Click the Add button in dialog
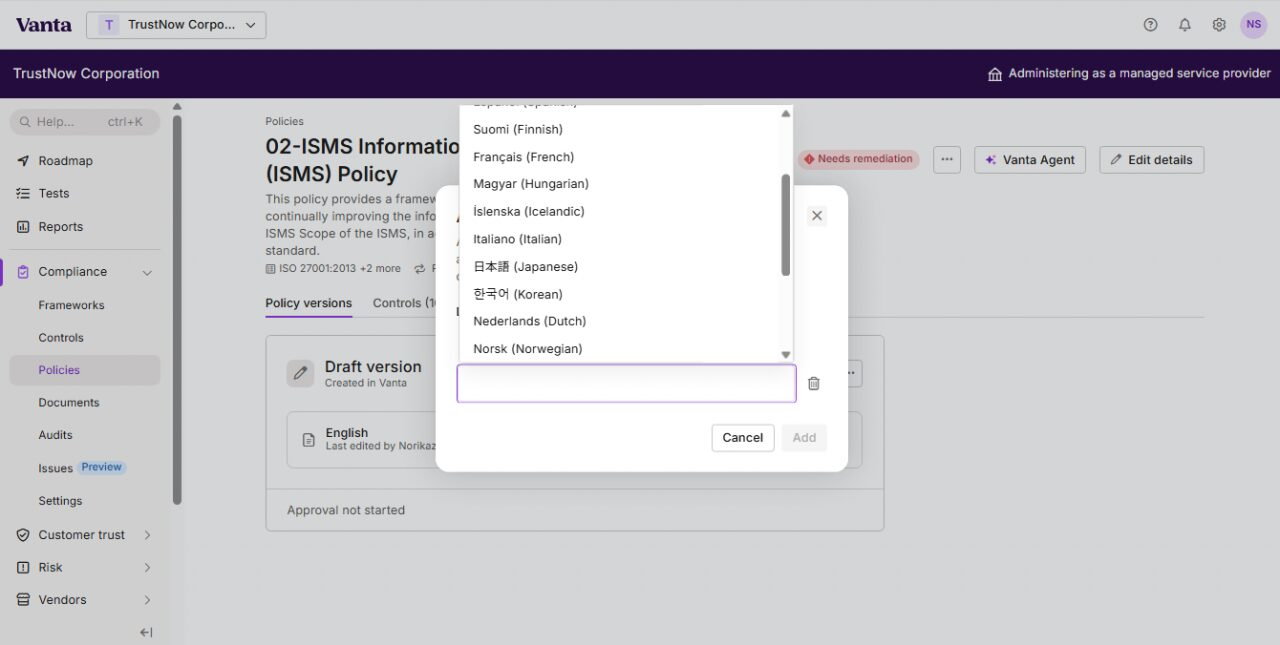1280x645 pixels. pyautogui.click(x=804, y=438)
